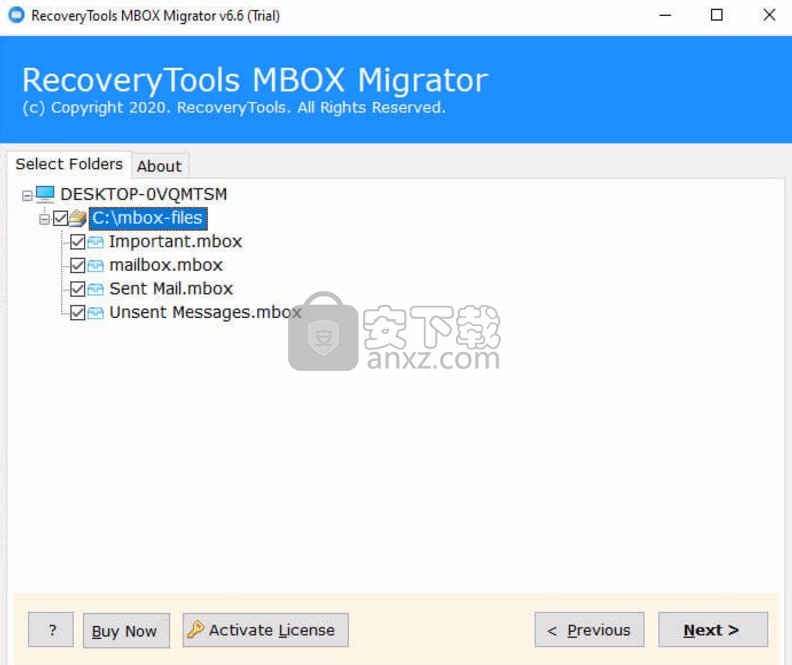Click the mailbox icon of Sent Mail.mbox
Screen dimensions: 792x665
coord(95,289)
